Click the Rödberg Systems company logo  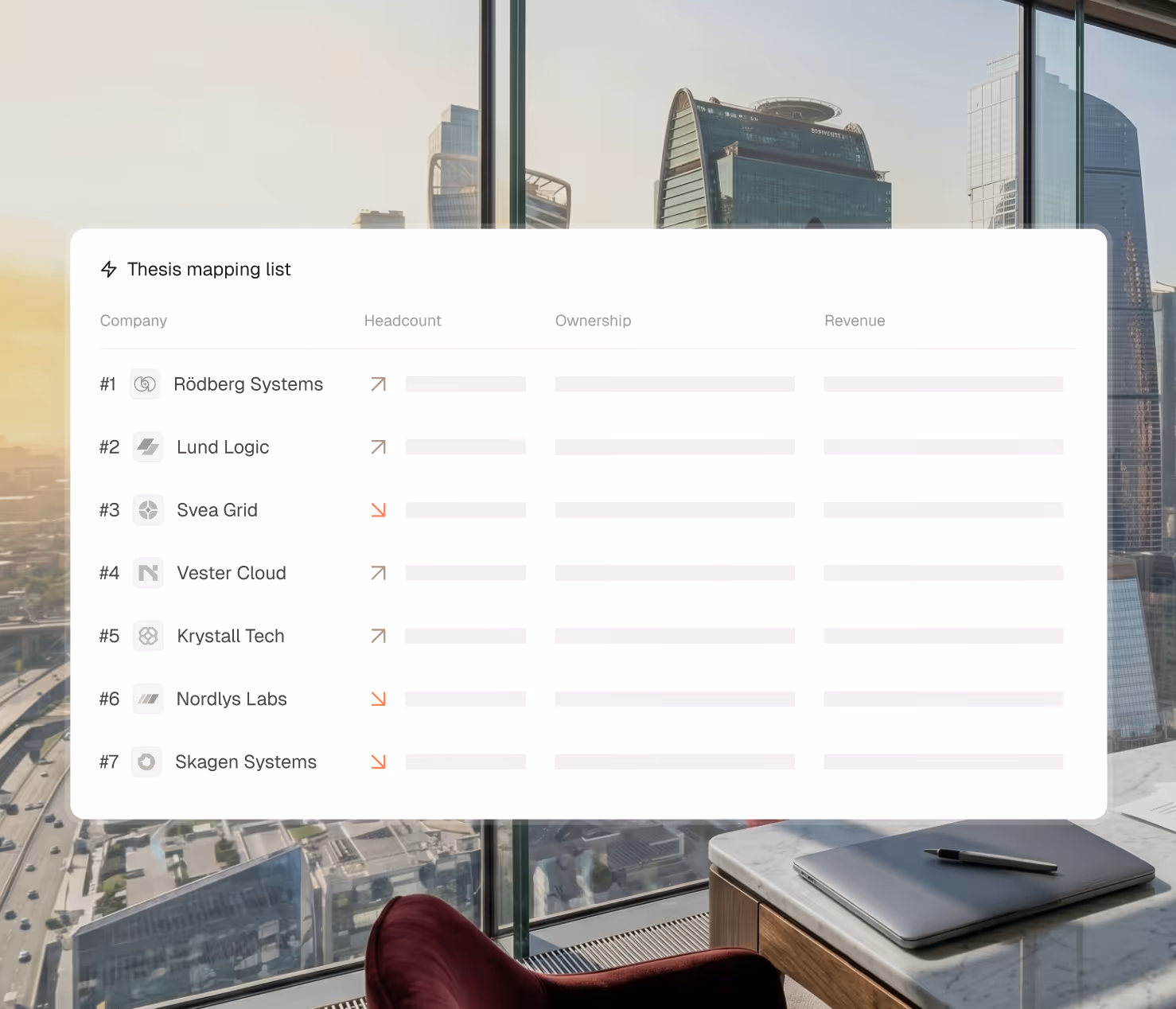pyautogui.click(x=145, y=384)
